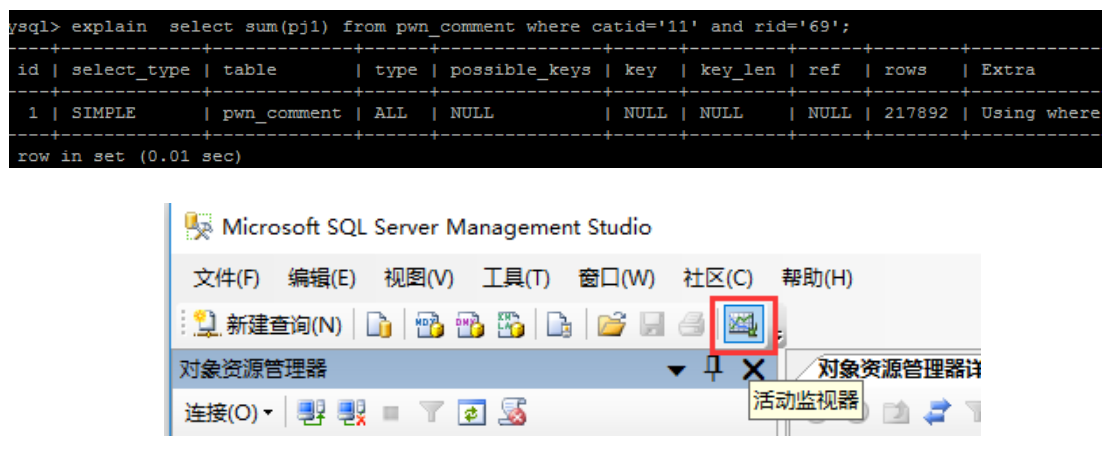Click the DMX query toolbar icon
The image size is (1102, 451).
click(x=470, y=325)
